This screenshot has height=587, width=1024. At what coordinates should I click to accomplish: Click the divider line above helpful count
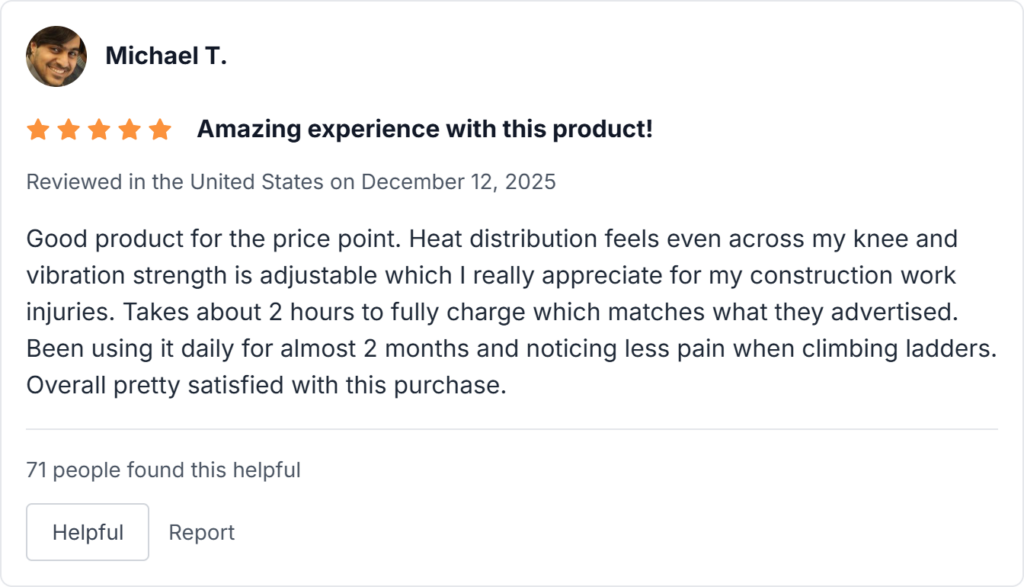pos(511,429)
